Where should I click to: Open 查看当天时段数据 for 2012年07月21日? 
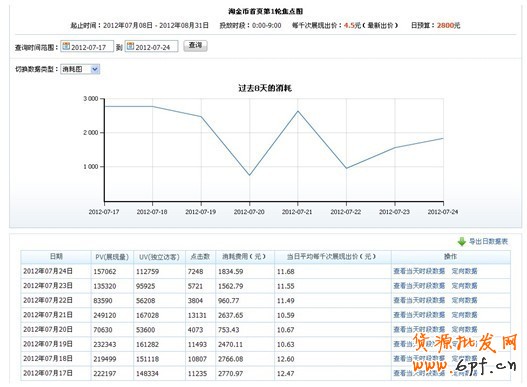[x=419, y=315]
